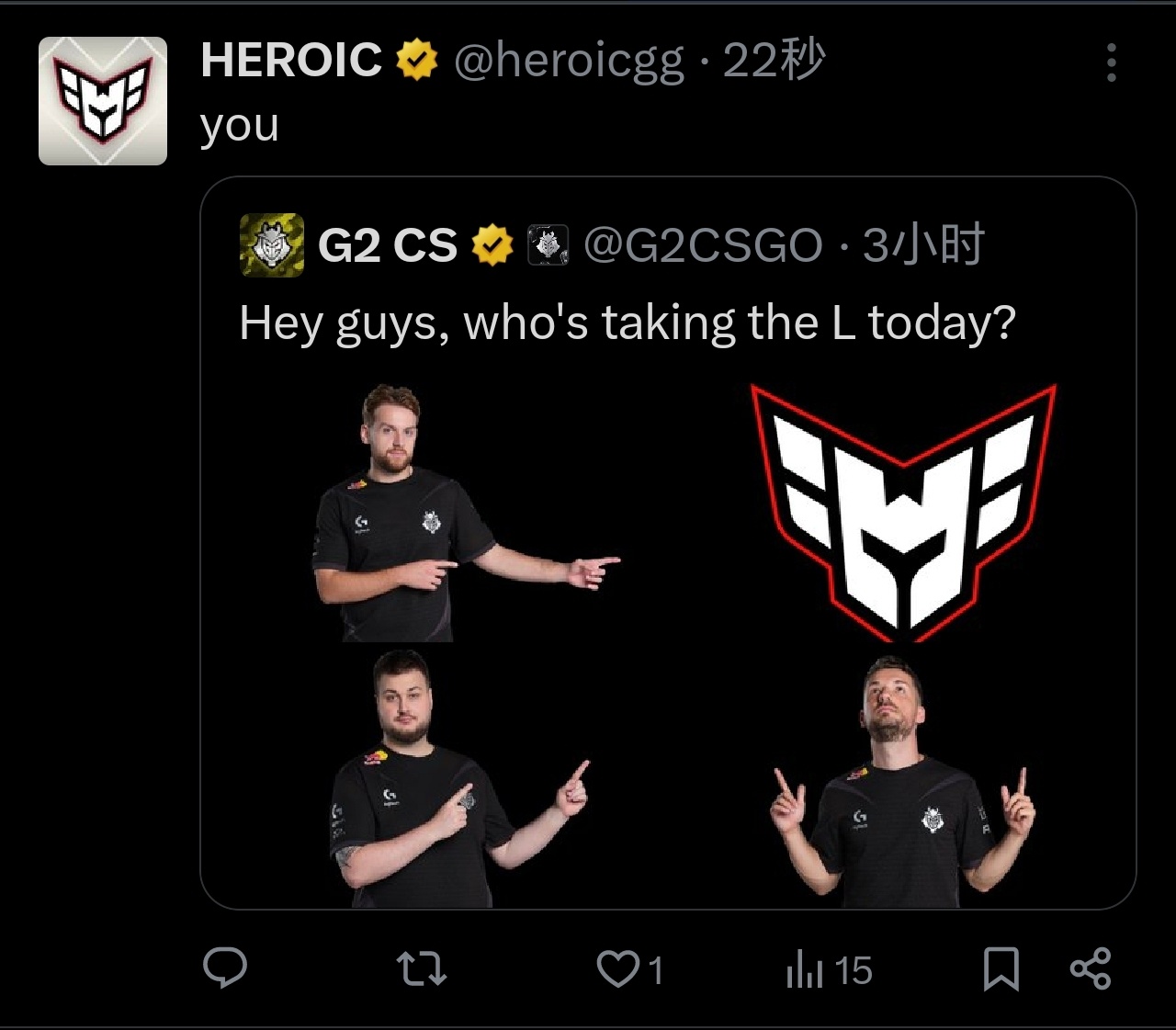The image size is (1176, 1030).
Task: Click G2 CS gold verified badge
Action: 492,245
